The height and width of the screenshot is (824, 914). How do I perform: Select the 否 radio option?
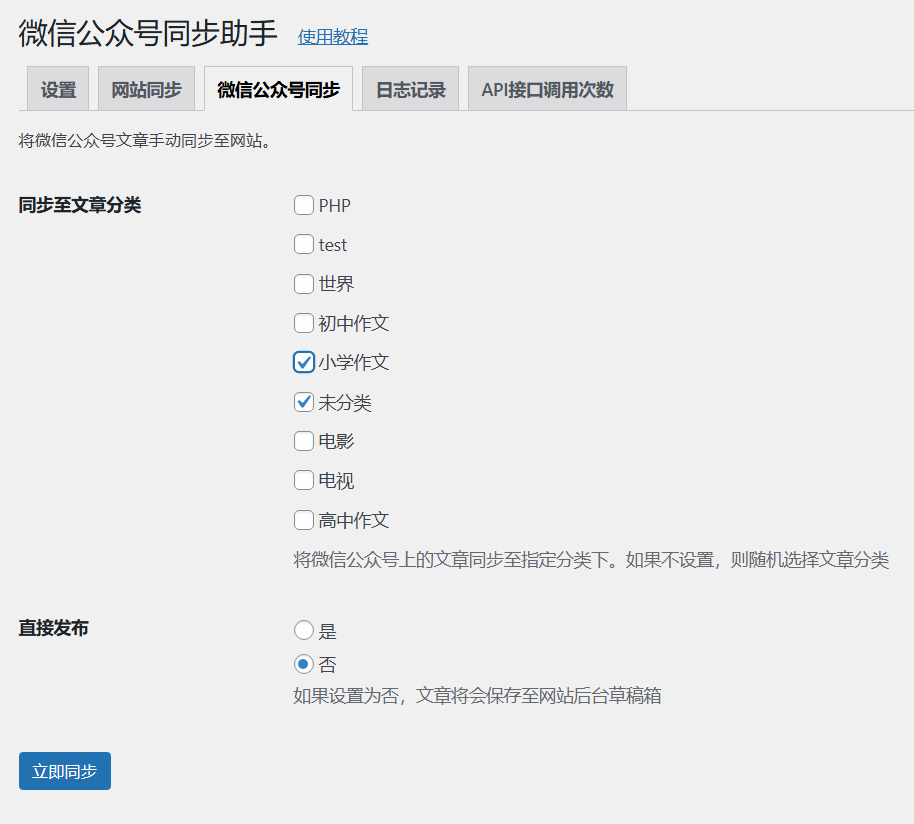click(304, 664)
